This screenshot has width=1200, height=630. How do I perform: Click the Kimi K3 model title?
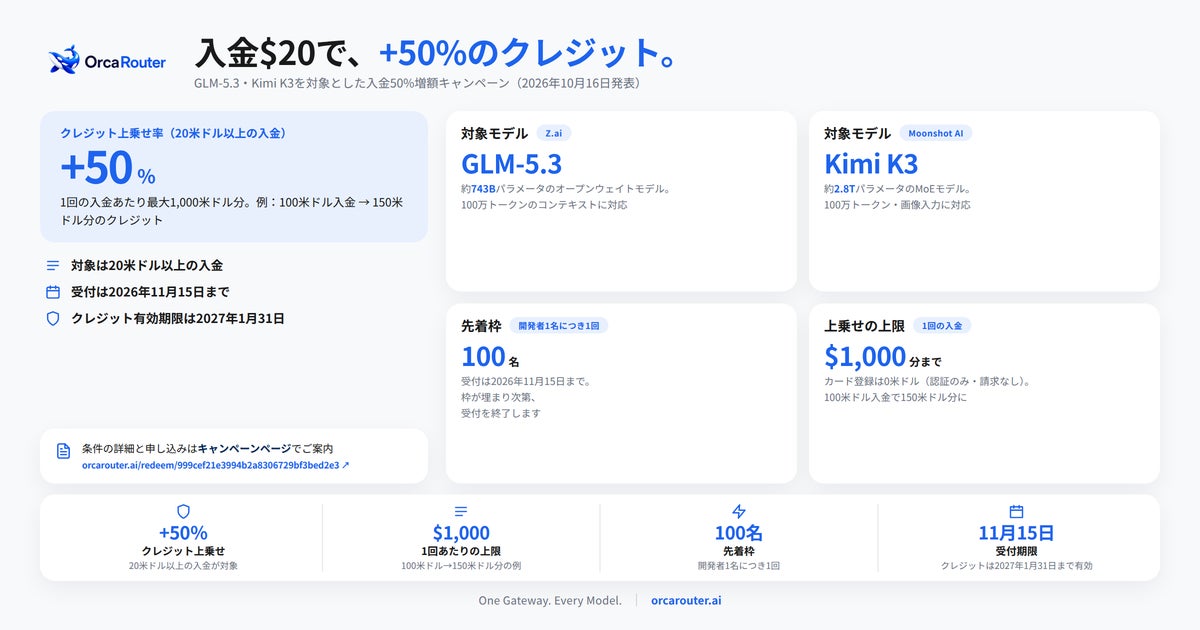click(871, 163)
